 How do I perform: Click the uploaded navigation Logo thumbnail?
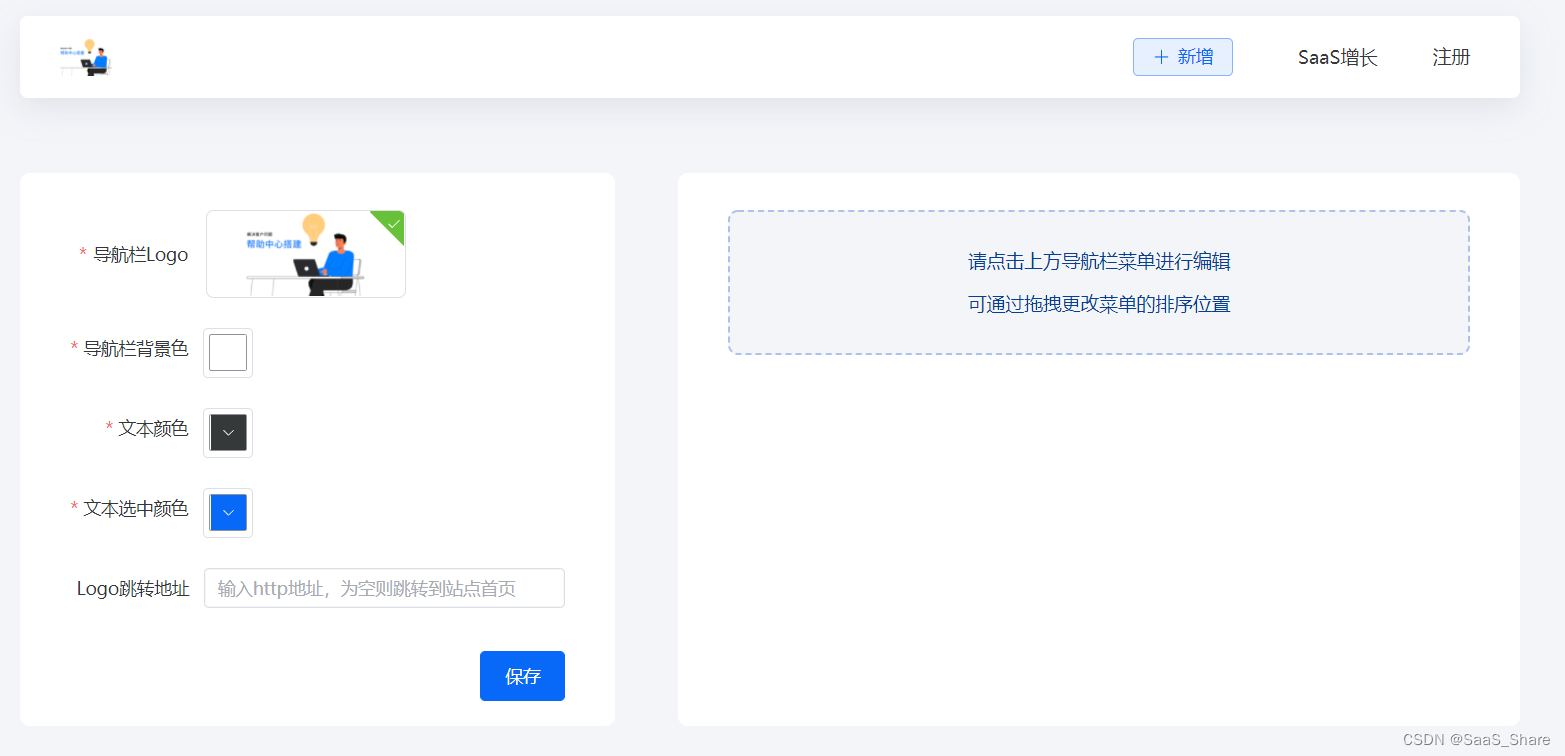306,253
